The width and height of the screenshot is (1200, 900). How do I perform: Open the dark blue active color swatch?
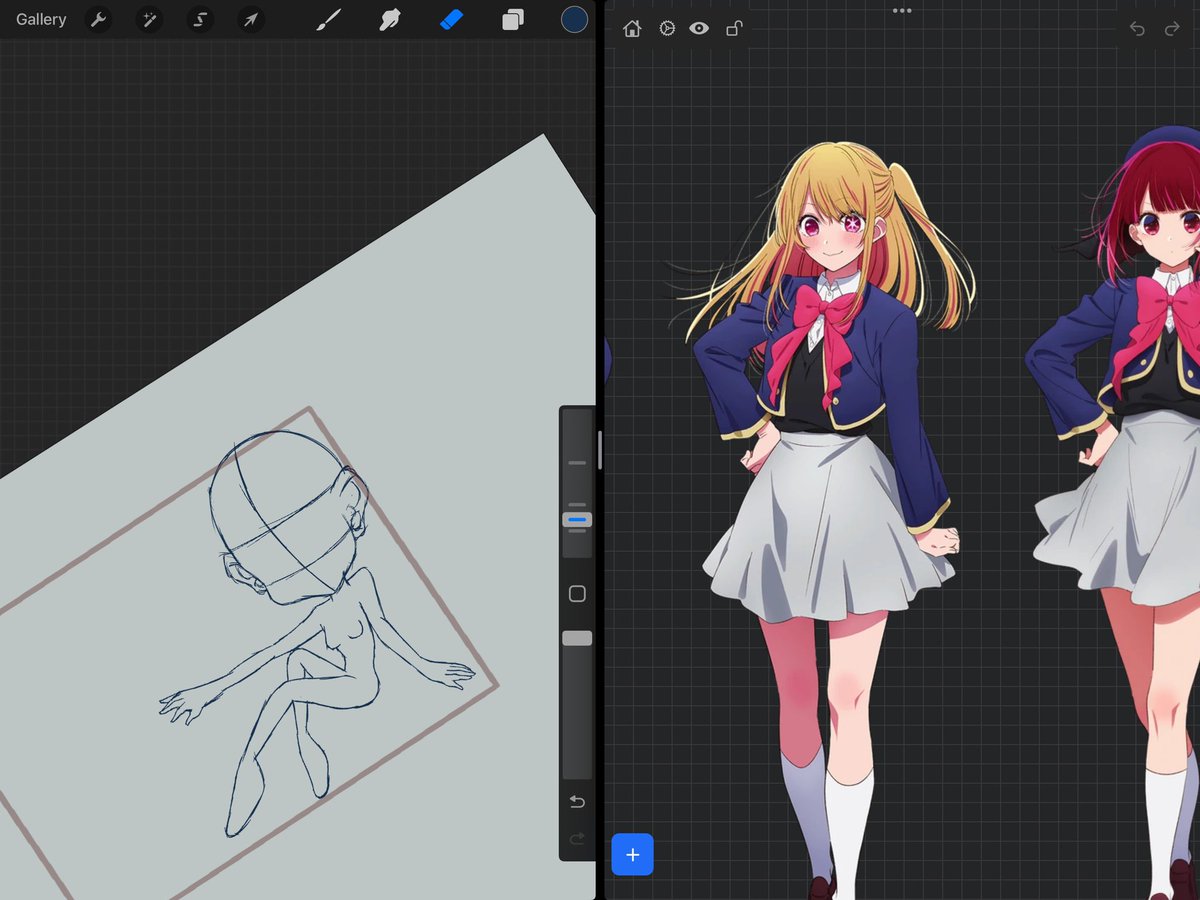[x=574, y=19]
